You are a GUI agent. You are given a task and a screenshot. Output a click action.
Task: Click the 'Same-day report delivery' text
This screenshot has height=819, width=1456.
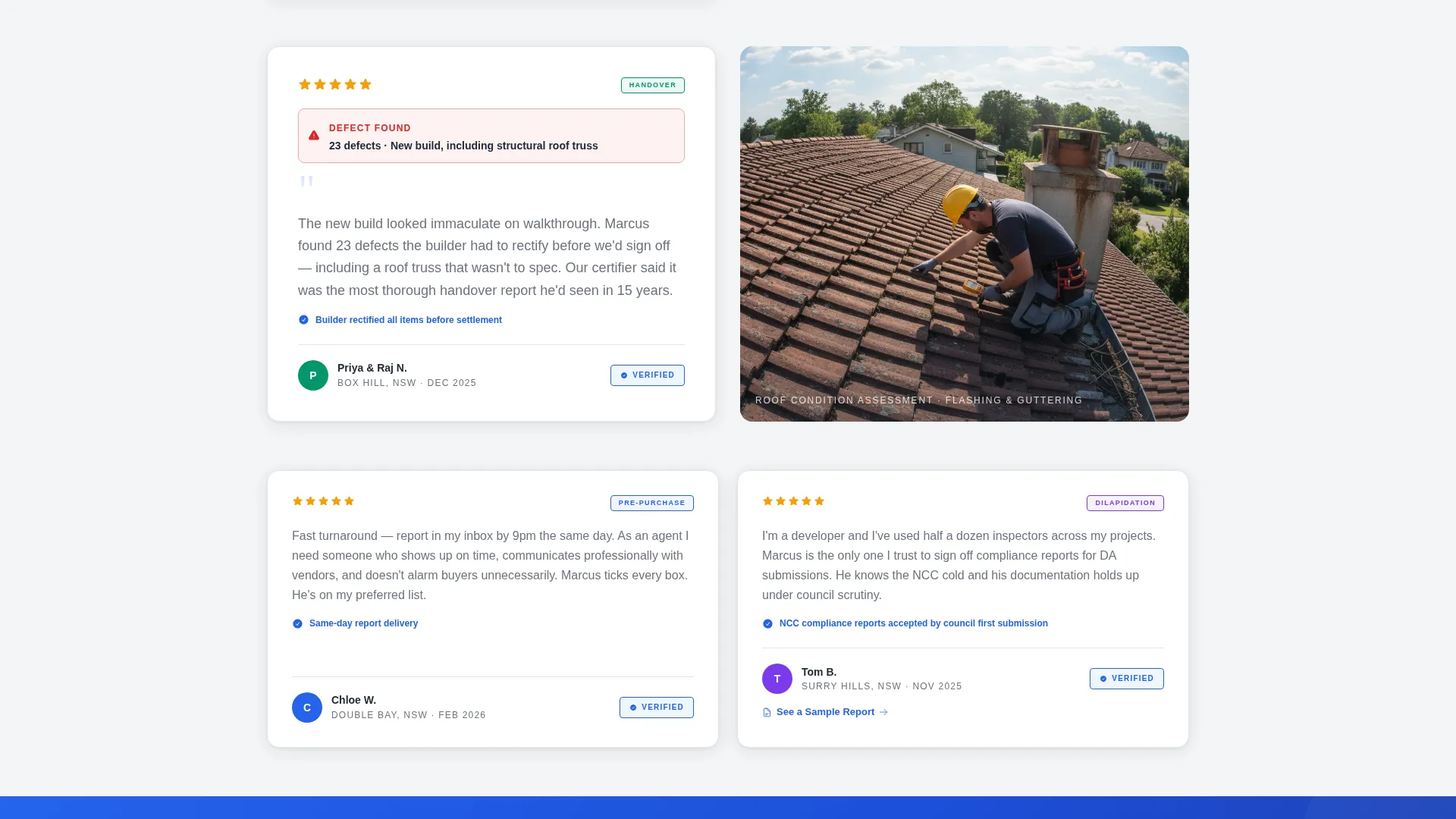(363, 623)
